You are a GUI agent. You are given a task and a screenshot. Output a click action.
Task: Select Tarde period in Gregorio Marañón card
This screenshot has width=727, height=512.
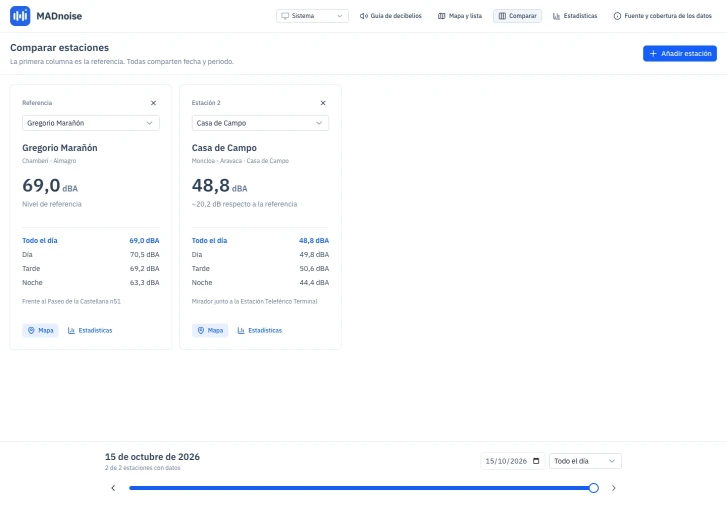coord(91,269)
